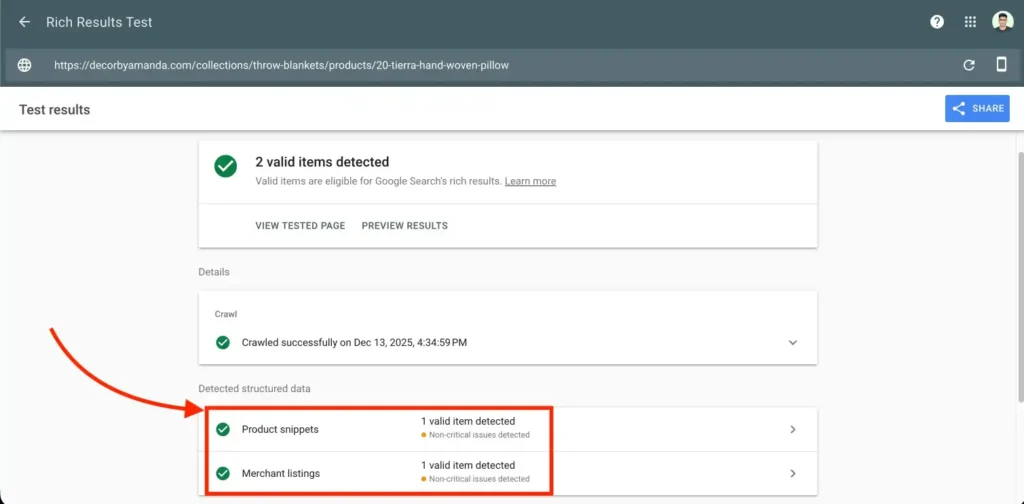Screen dimensions: 1024x504
Task: Click the Share button
Action: [x=977, y=109]
